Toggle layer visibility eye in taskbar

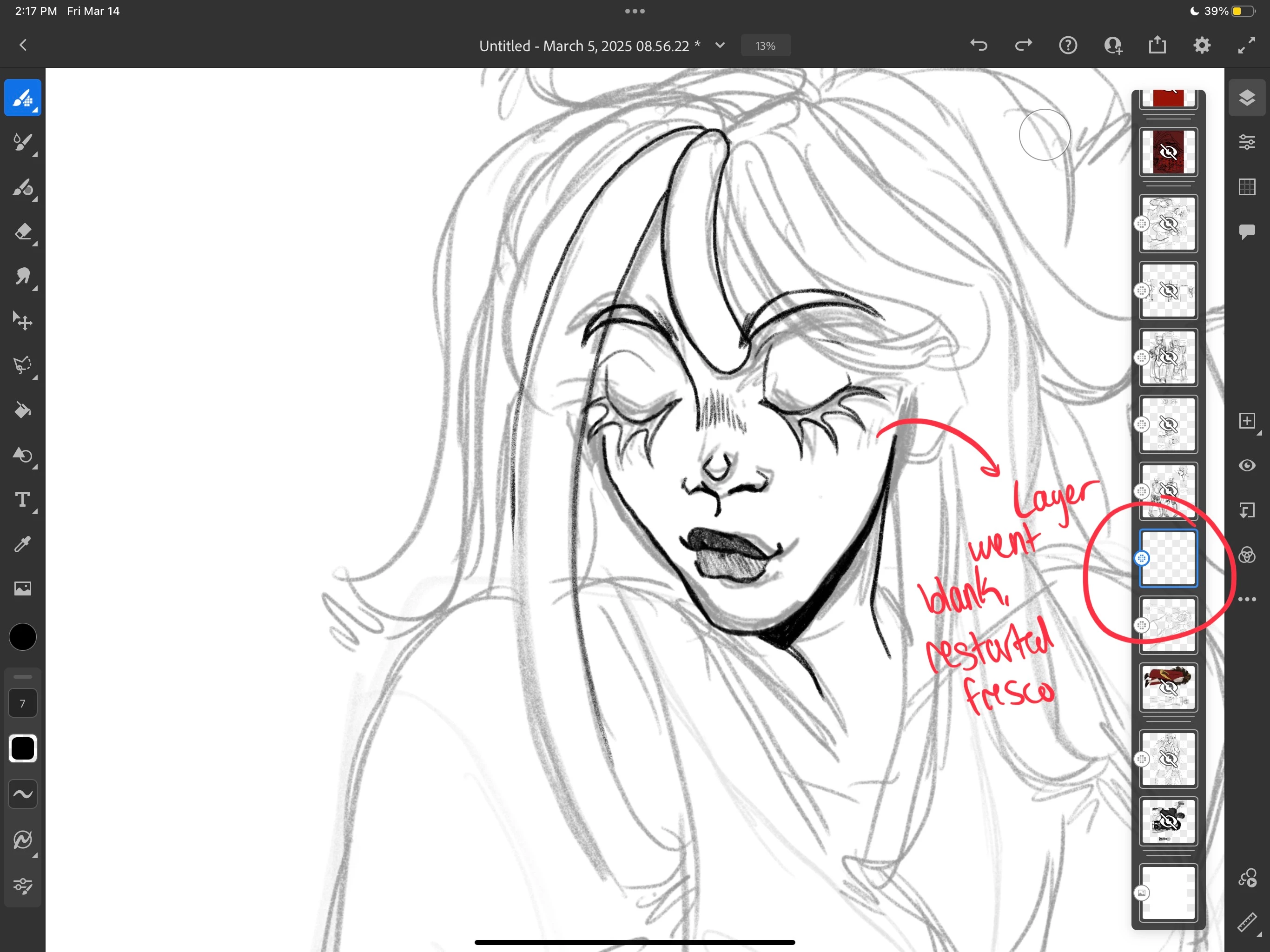click(x=1246, y=465)
